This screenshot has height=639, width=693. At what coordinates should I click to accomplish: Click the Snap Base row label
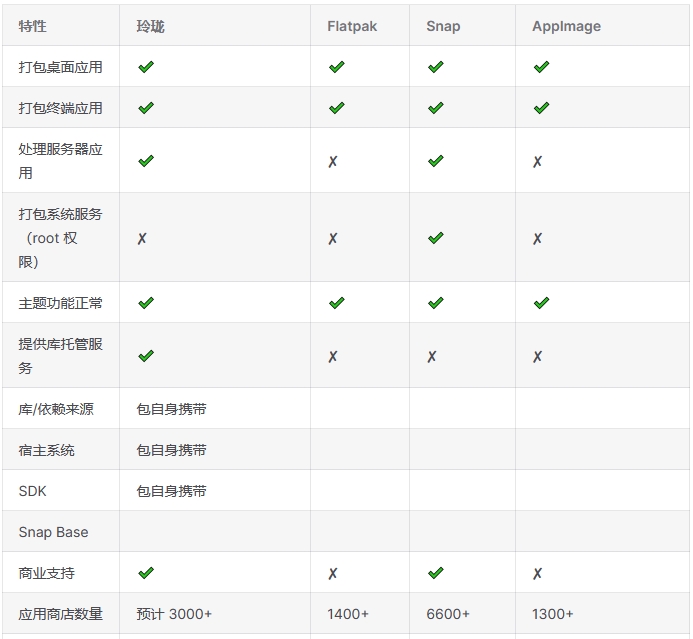click(53, 533)
